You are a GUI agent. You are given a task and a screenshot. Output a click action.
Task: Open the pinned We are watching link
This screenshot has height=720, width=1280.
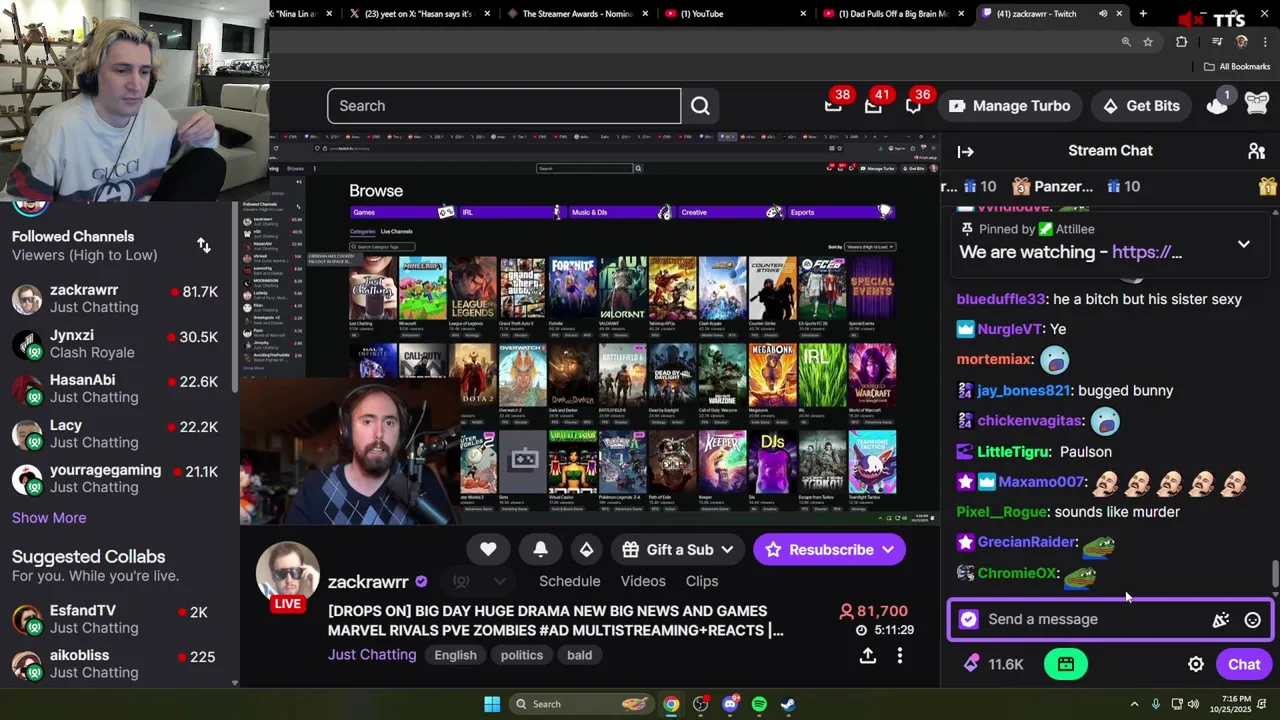click(1147, 252)
